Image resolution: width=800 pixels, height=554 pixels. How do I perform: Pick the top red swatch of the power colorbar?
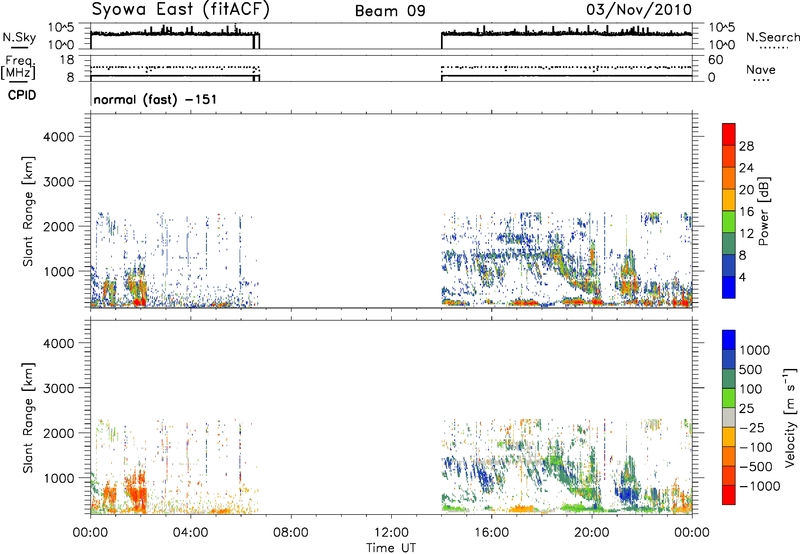(729, 134)
